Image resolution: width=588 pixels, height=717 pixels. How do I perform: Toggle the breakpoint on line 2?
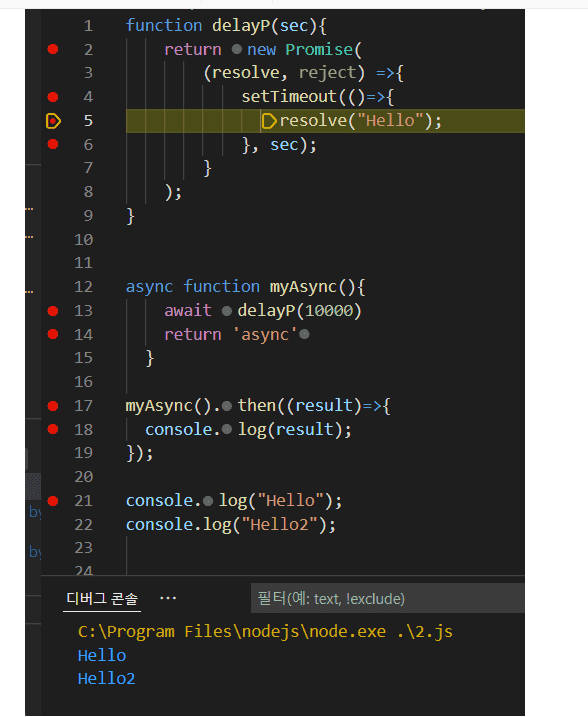tap(53, 49)
